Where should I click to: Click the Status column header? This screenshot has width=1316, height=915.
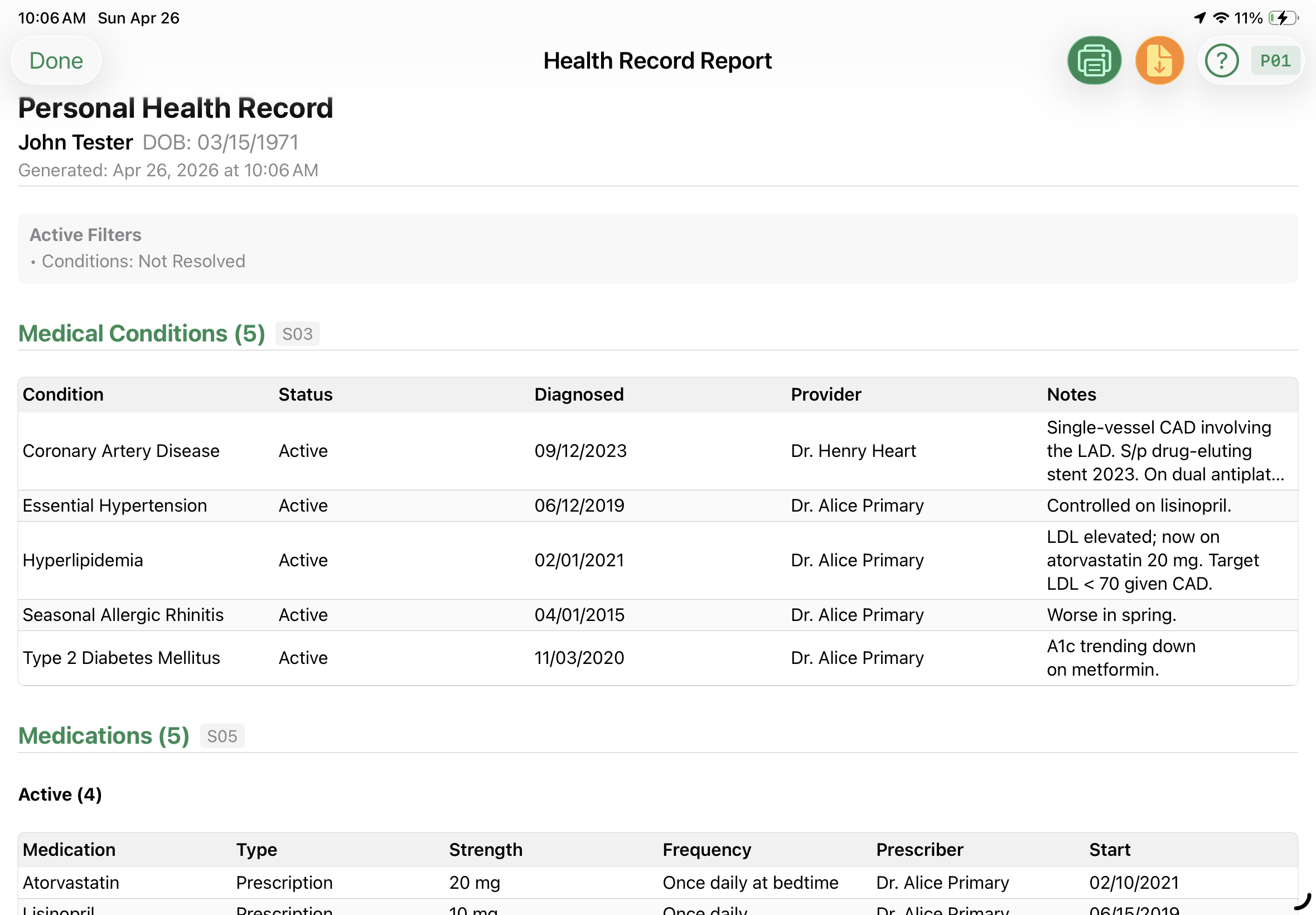coord(306,394)
